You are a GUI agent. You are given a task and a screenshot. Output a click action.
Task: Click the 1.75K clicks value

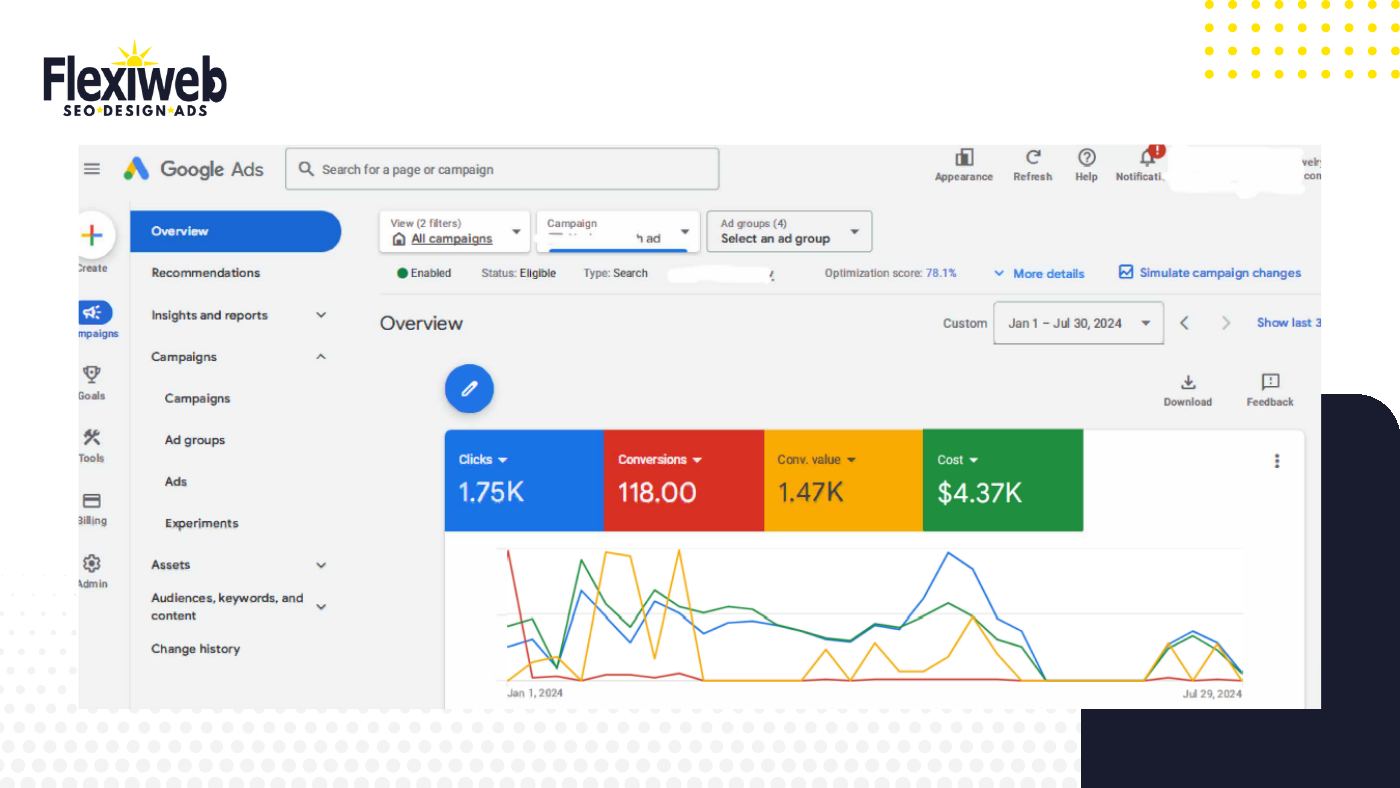click(x=491, y=492)
